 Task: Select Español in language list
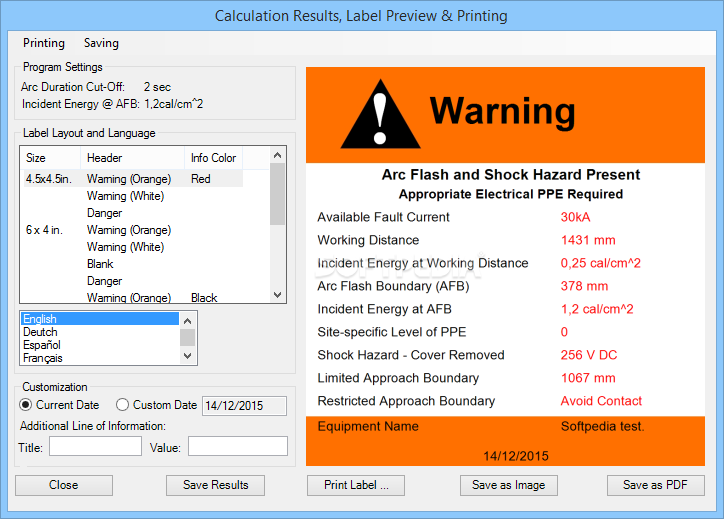[100, 345]
